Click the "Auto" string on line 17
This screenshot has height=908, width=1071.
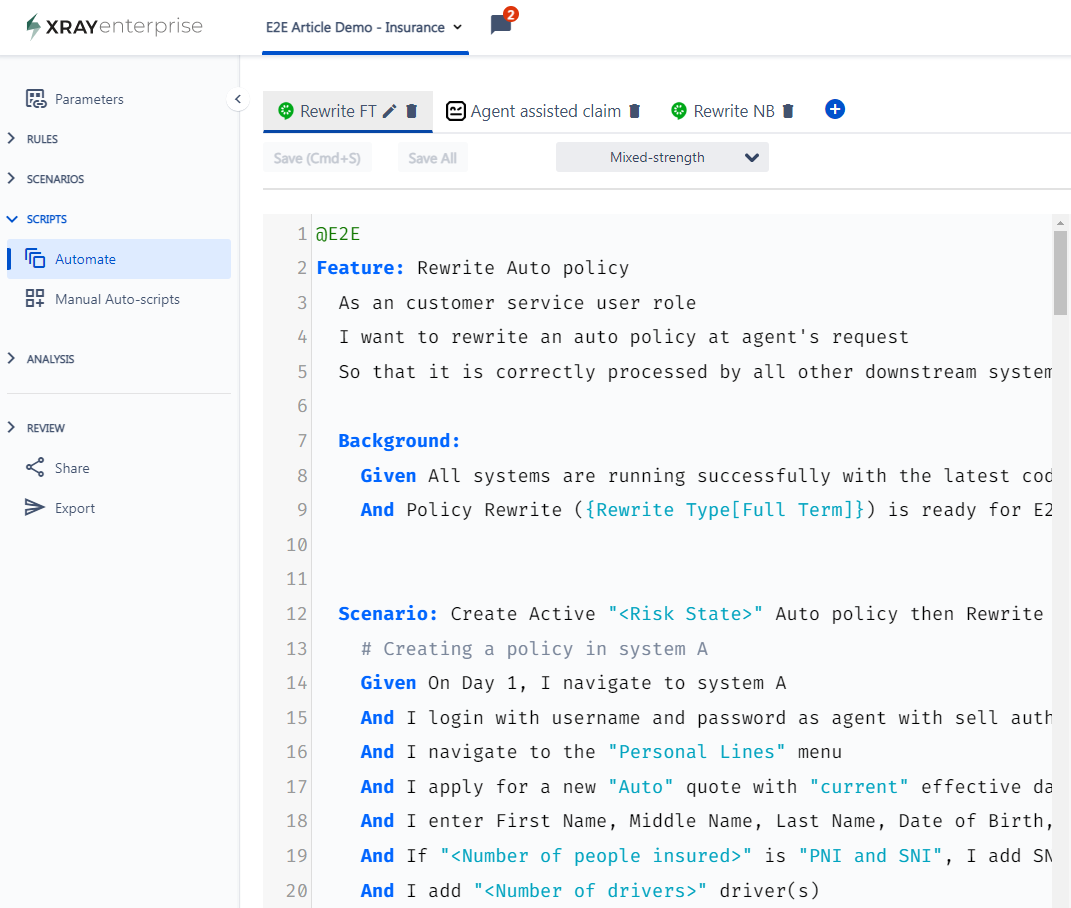tap(641, 786)
